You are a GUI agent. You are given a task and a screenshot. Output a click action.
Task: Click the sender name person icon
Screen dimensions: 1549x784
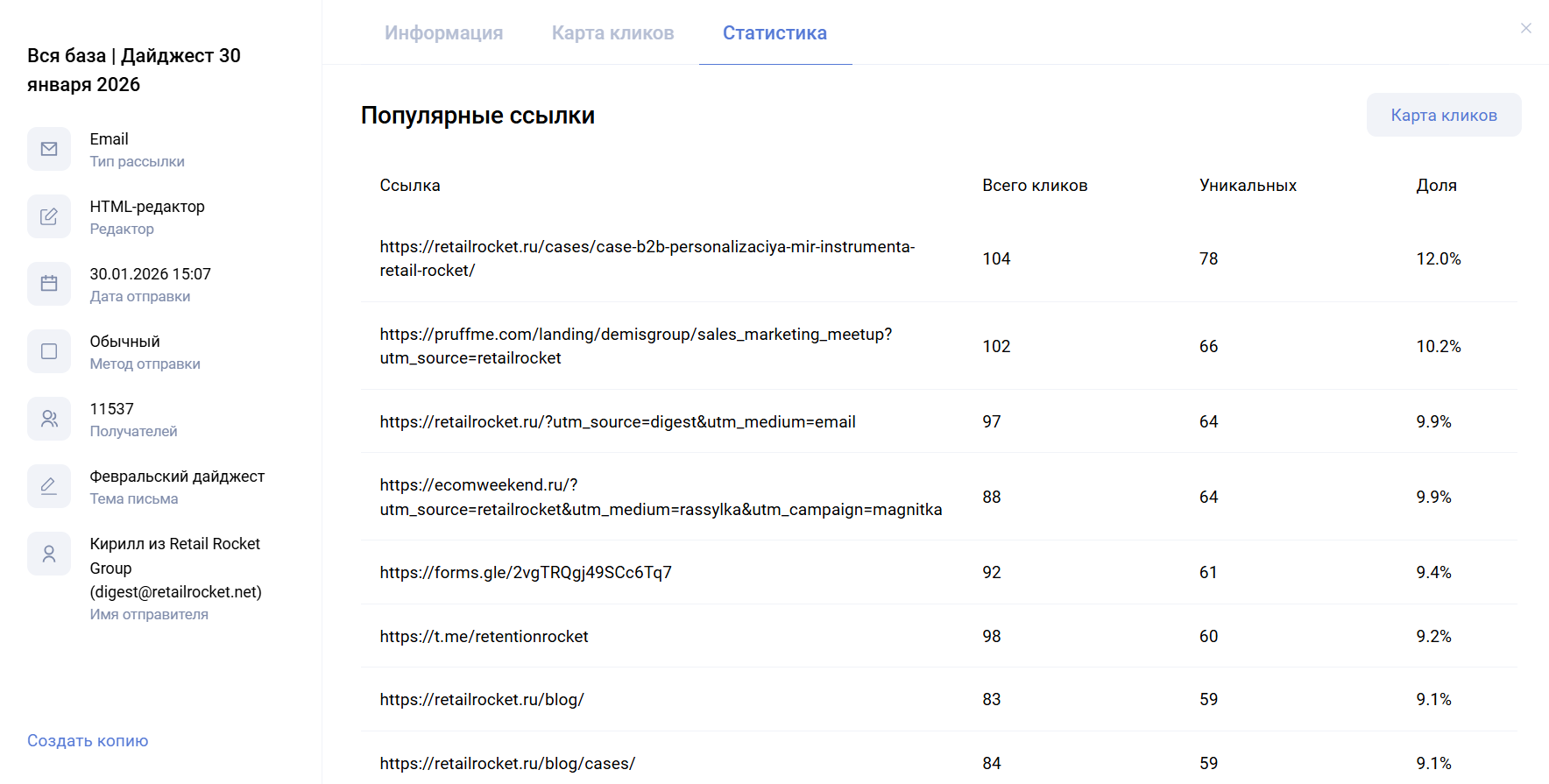(x=49, y=554)
